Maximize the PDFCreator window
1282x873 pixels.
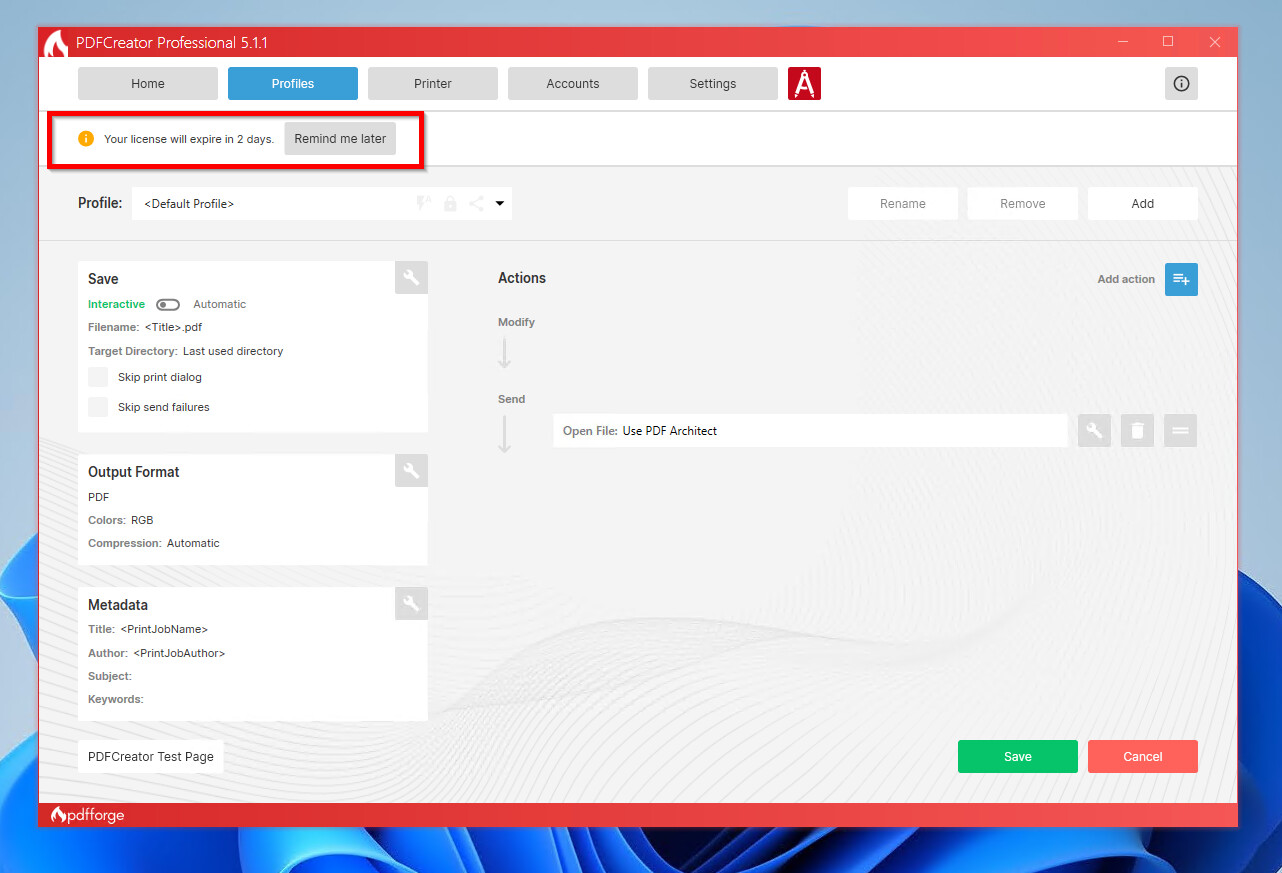(x=1168, y=42)
